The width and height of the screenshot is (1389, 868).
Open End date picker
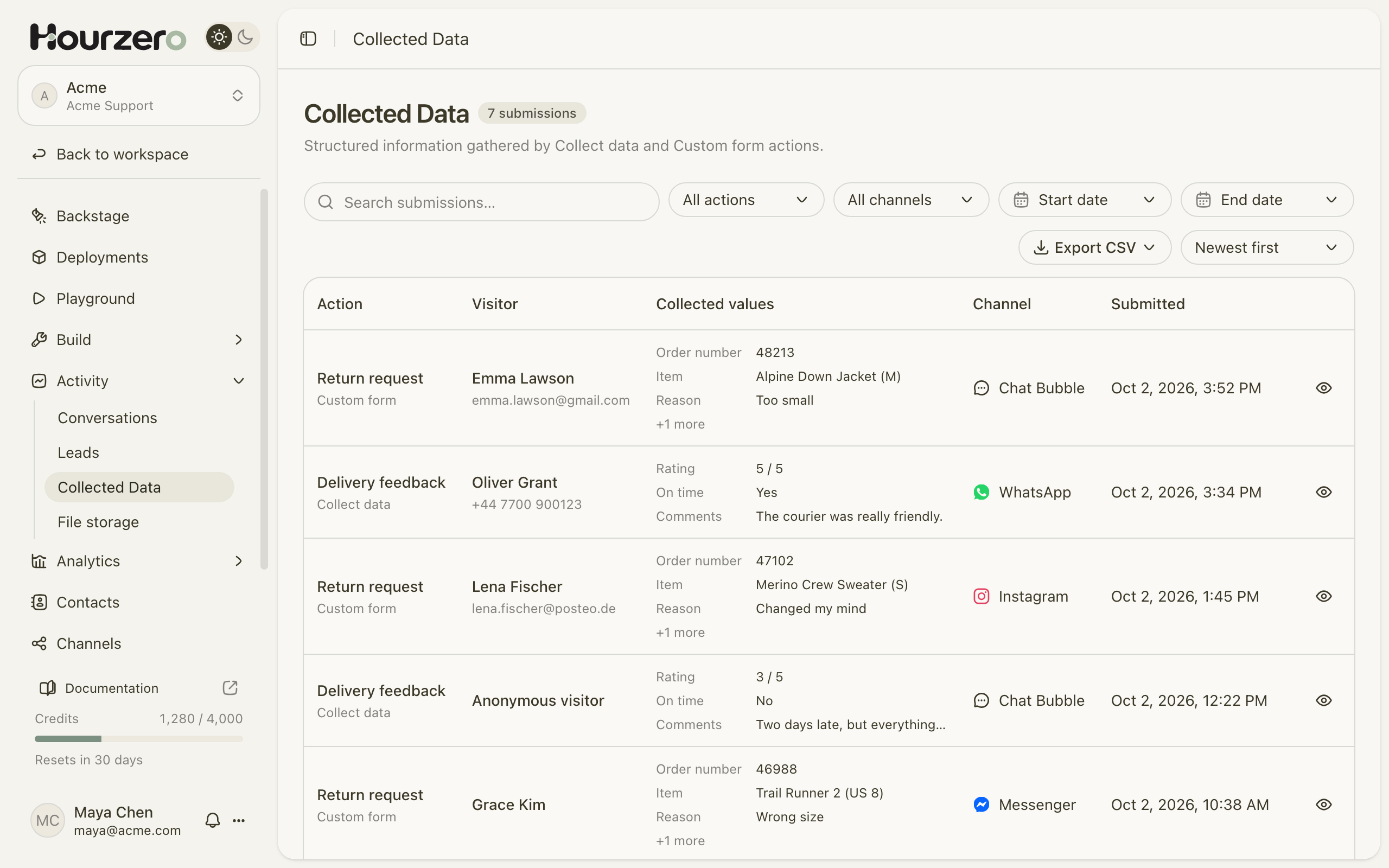pyautogui.click(x=1267, y=200)
